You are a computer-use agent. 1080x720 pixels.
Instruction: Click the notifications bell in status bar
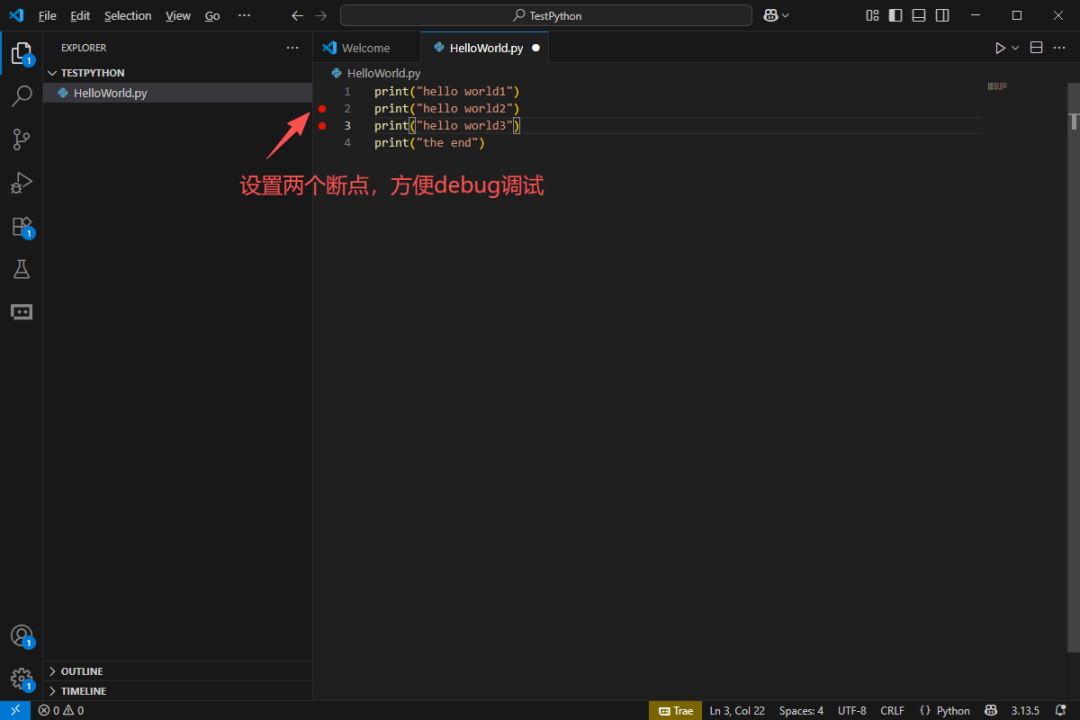point(1061,710)
